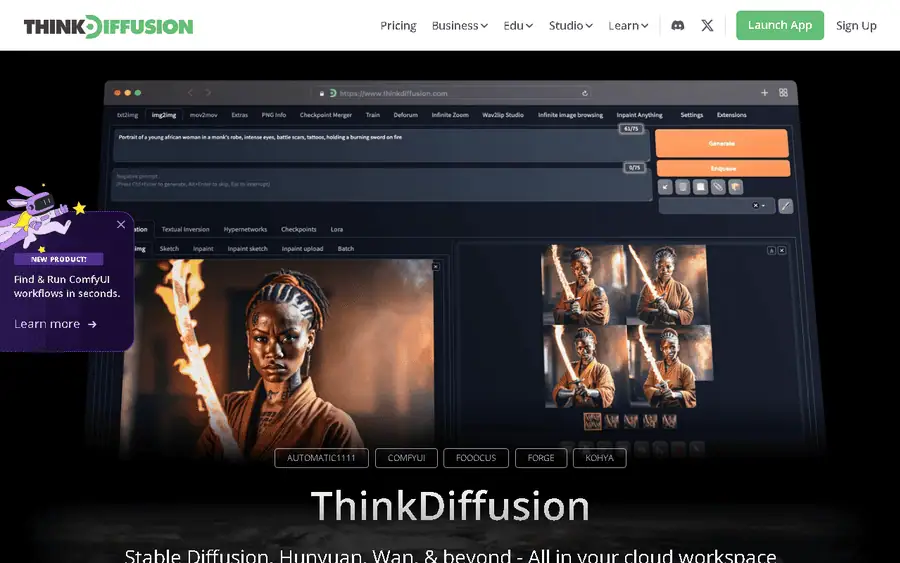Click the NEW PRODUCT! badge

[x=59, y=259]
